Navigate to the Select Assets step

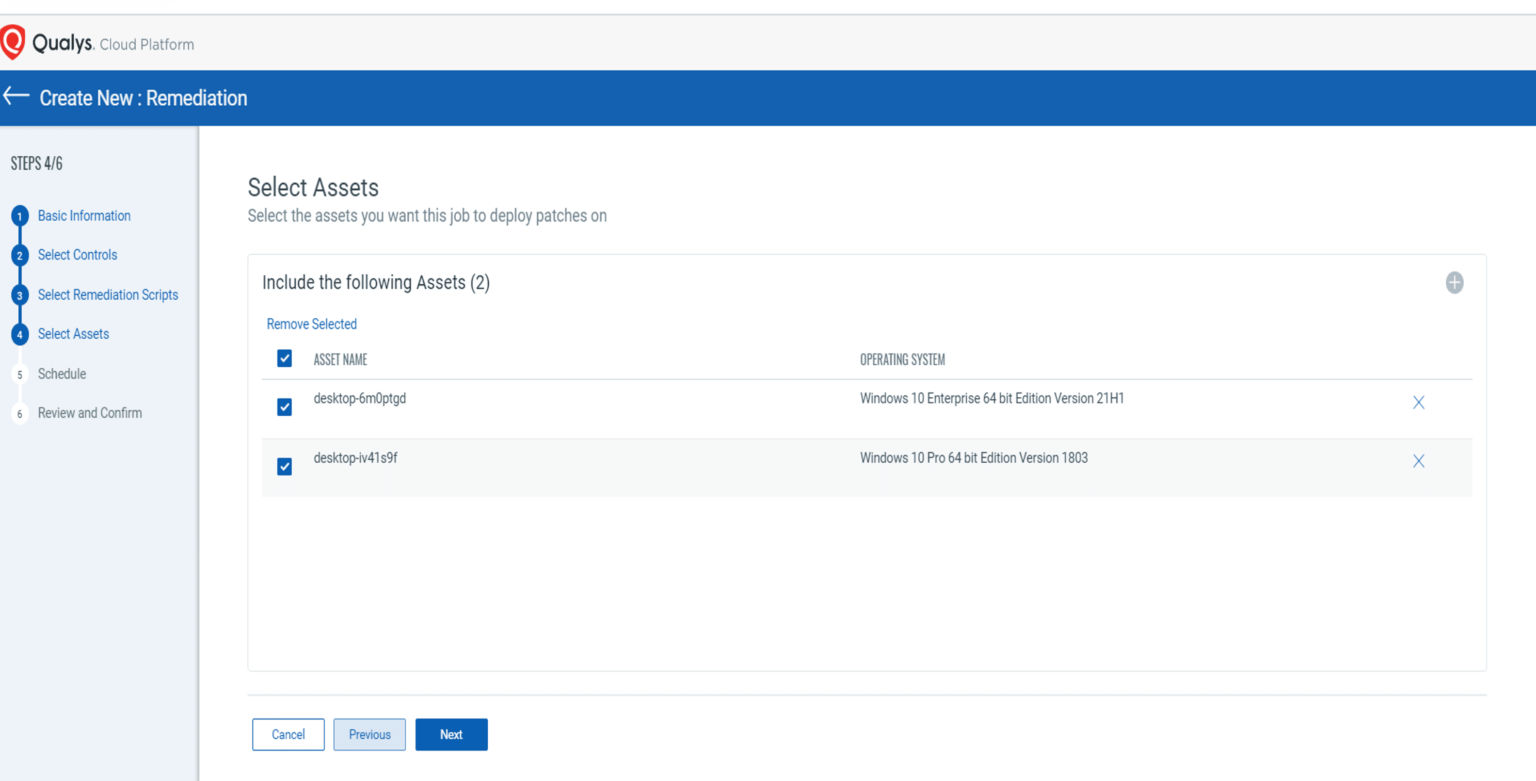click(x=72, y=333)
